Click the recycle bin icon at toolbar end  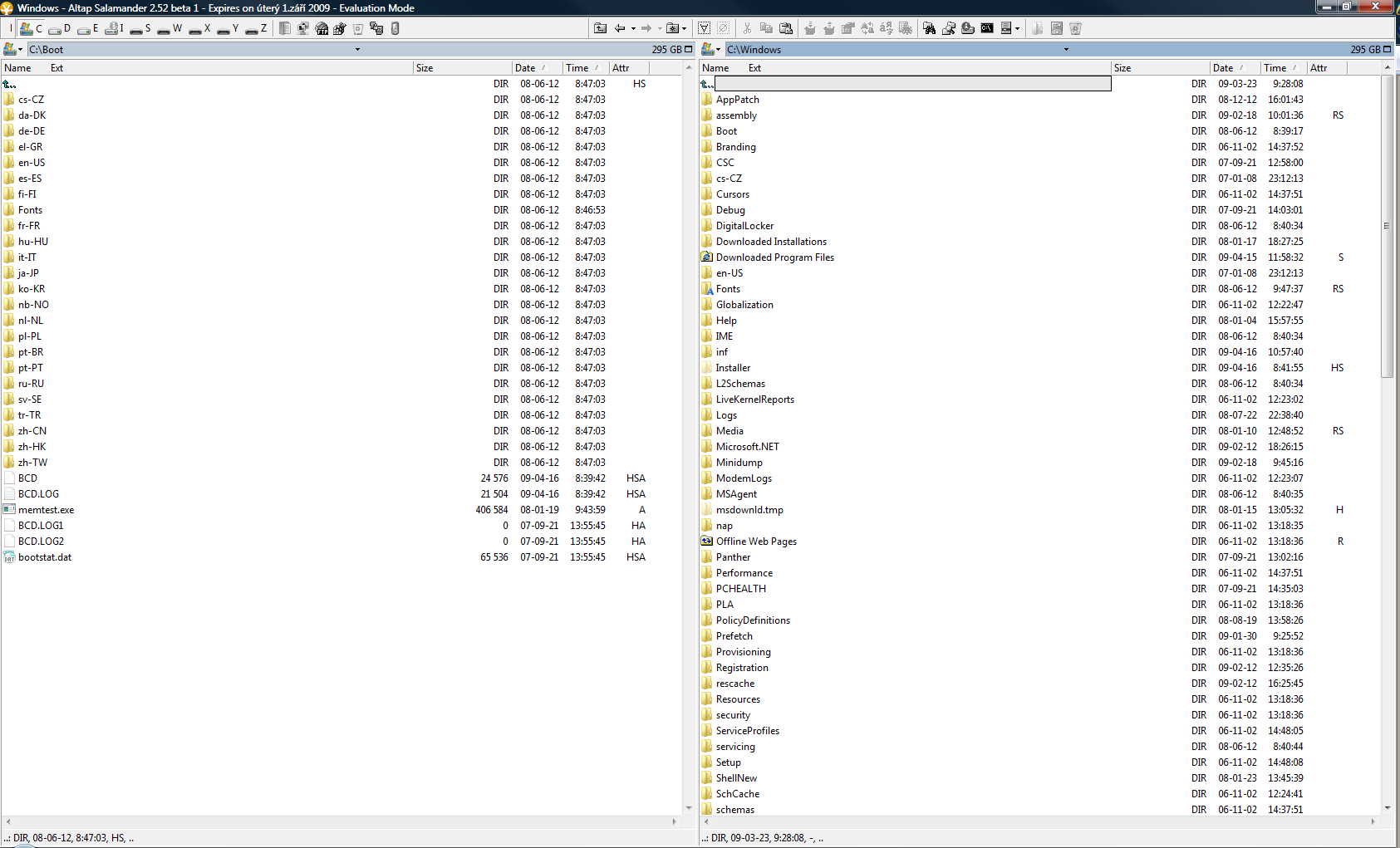[x=1075, y=28]
